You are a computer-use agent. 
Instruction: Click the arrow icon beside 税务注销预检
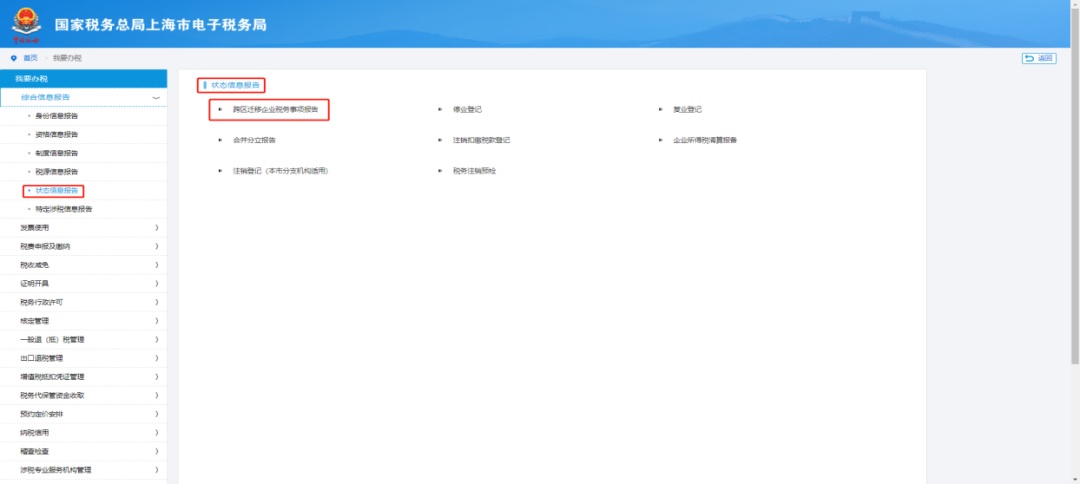pyautogui.click(x=440, y=171)
